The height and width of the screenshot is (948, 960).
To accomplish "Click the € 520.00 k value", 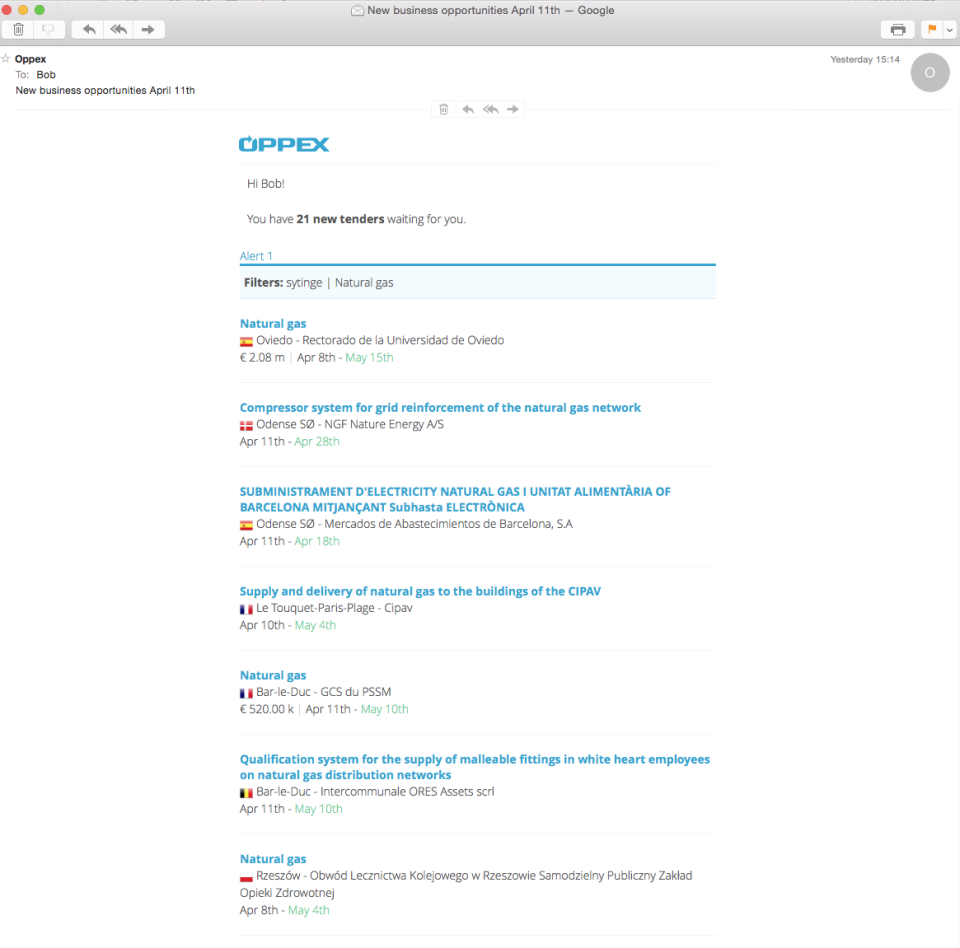I will [x=267, y=709].
